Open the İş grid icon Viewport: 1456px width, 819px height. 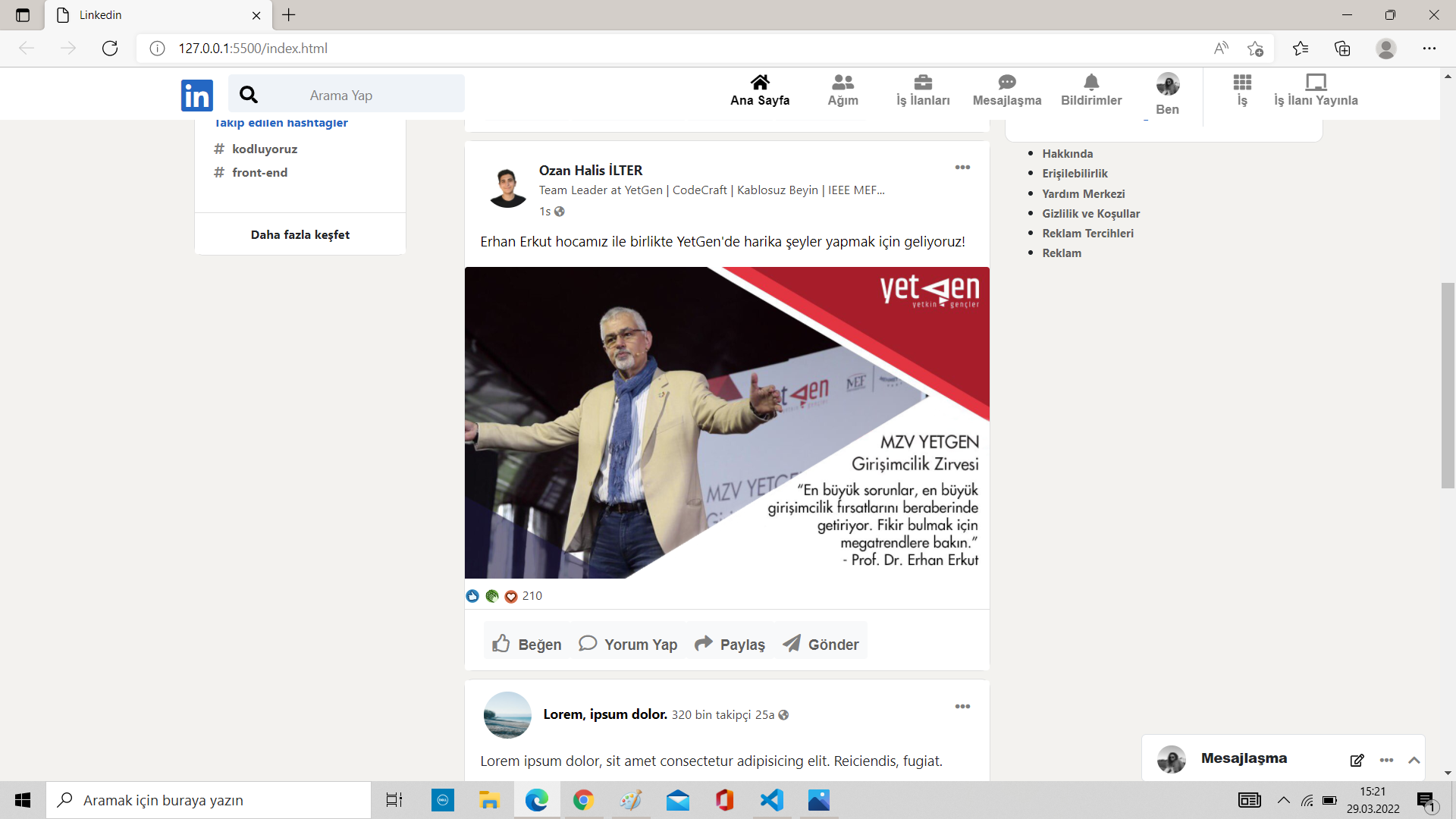tap(1241, 83)
